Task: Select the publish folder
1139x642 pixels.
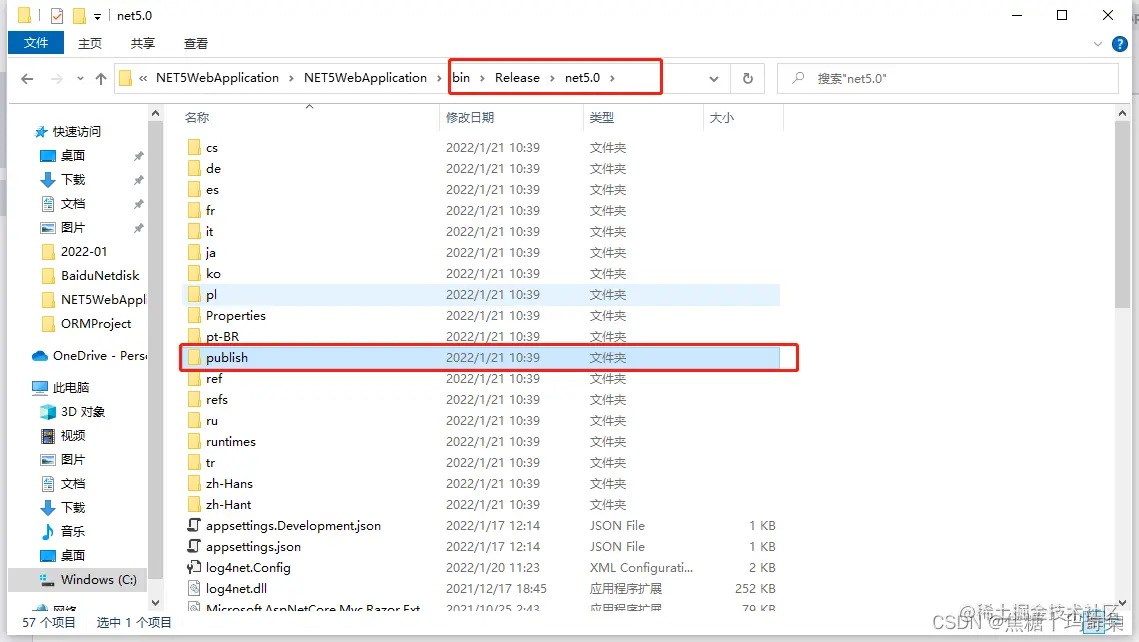Action: [481, 357]
